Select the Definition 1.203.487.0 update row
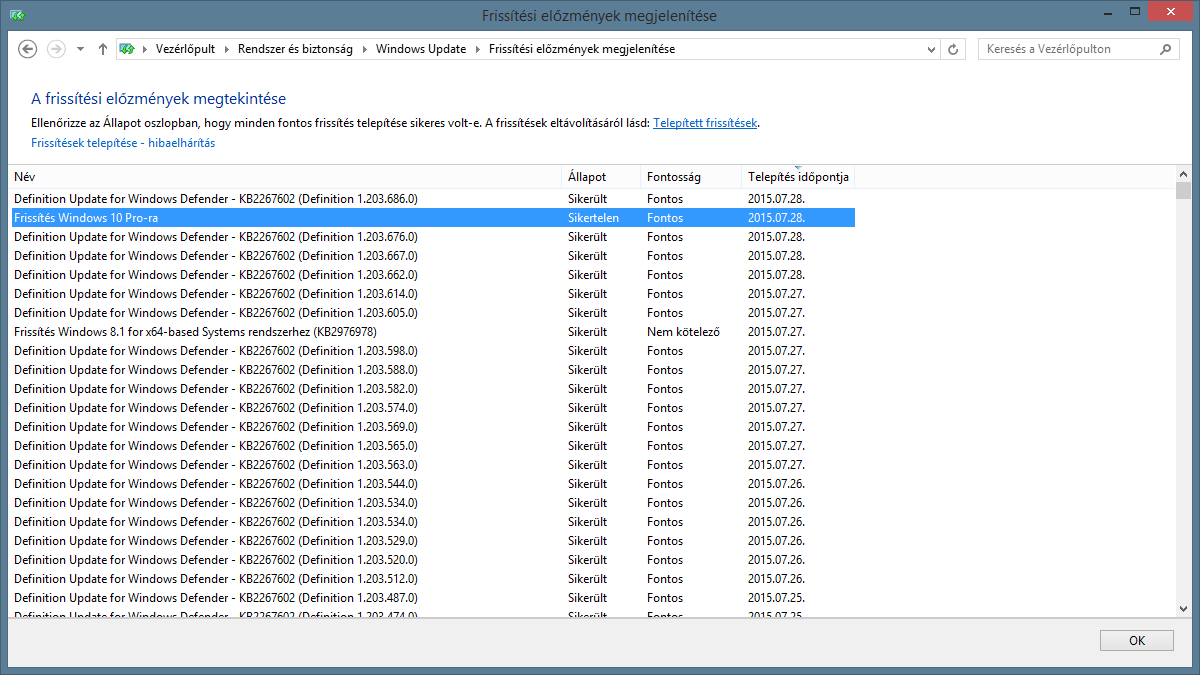The width and height of the screenshot is (1200, 675). coord(432,598)
